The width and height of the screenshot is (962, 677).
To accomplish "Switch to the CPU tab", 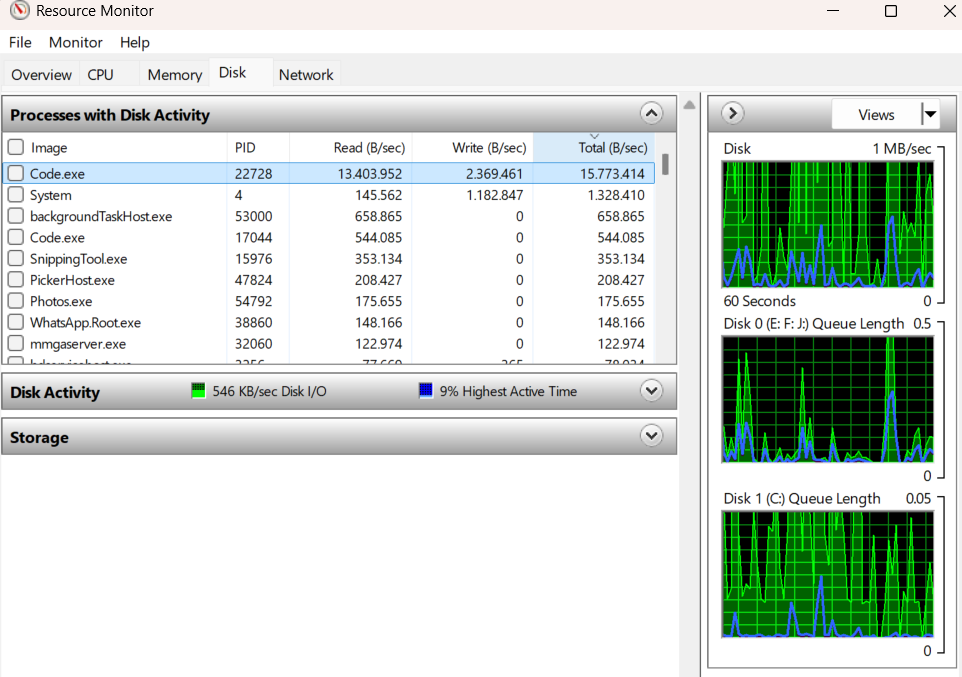I will (100, 75).
